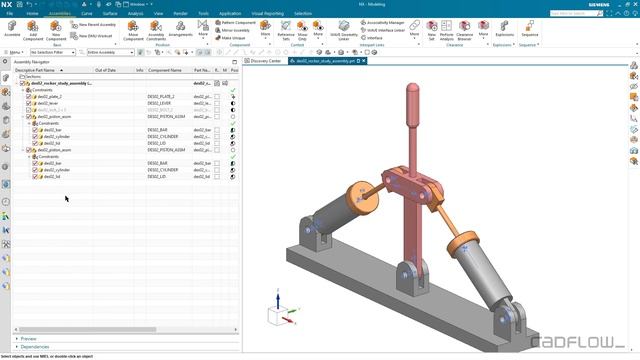
Task: Uncheck des02_plate_2 visibility checkbox
Action: [x=29, y=97]
